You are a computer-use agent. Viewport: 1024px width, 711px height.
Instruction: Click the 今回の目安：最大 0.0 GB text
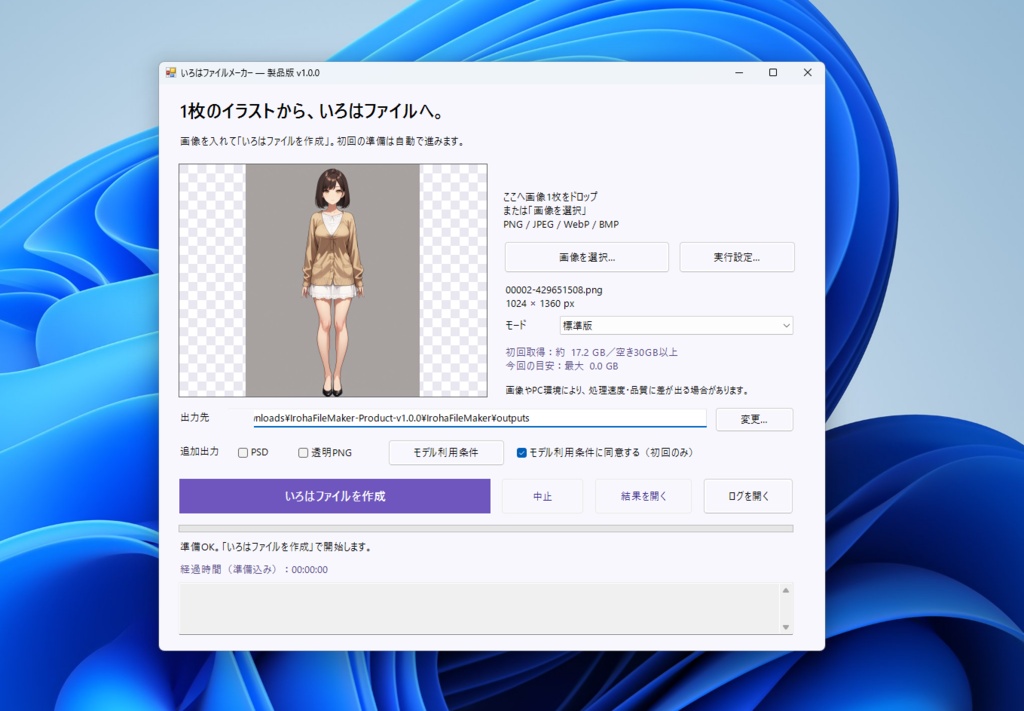[x=562, y=366]
